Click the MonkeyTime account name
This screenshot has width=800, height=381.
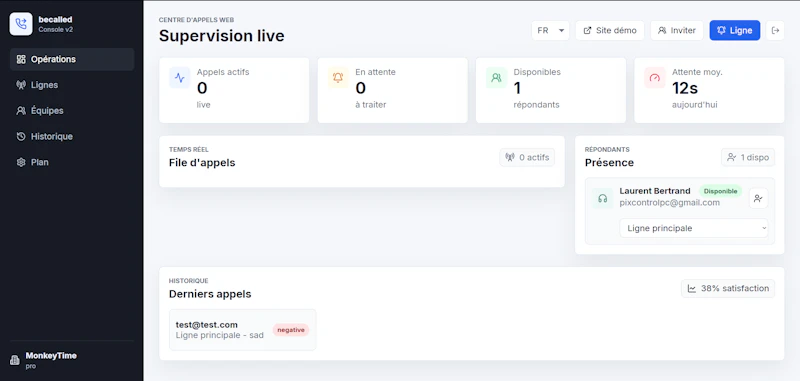(x=51, y=355)
